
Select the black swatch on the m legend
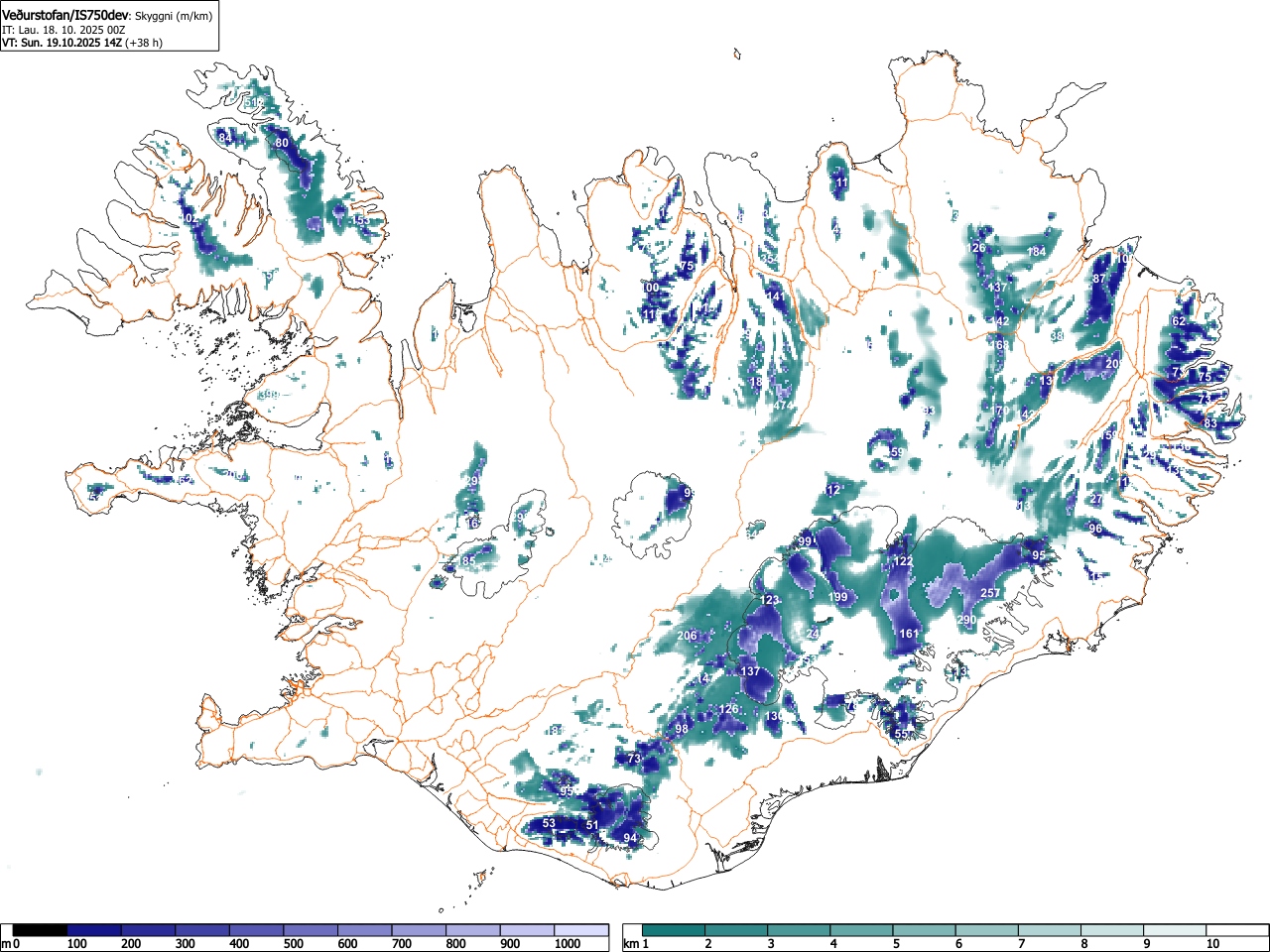tap(39, 930)
